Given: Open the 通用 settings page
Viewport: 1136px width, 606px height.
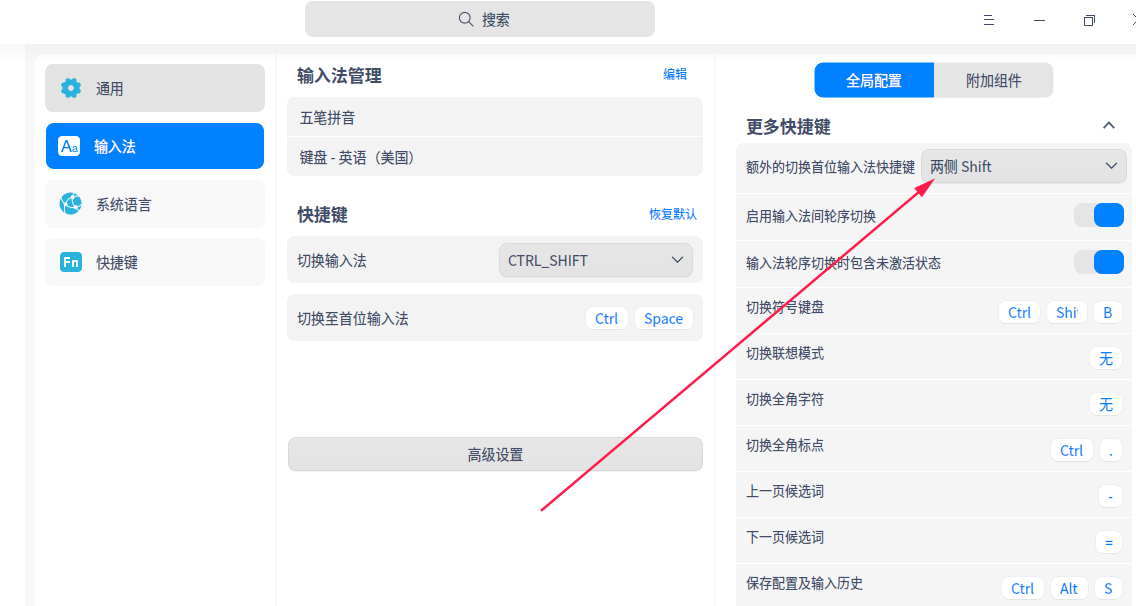Looking at the screenshot, I should click(155, 88).
